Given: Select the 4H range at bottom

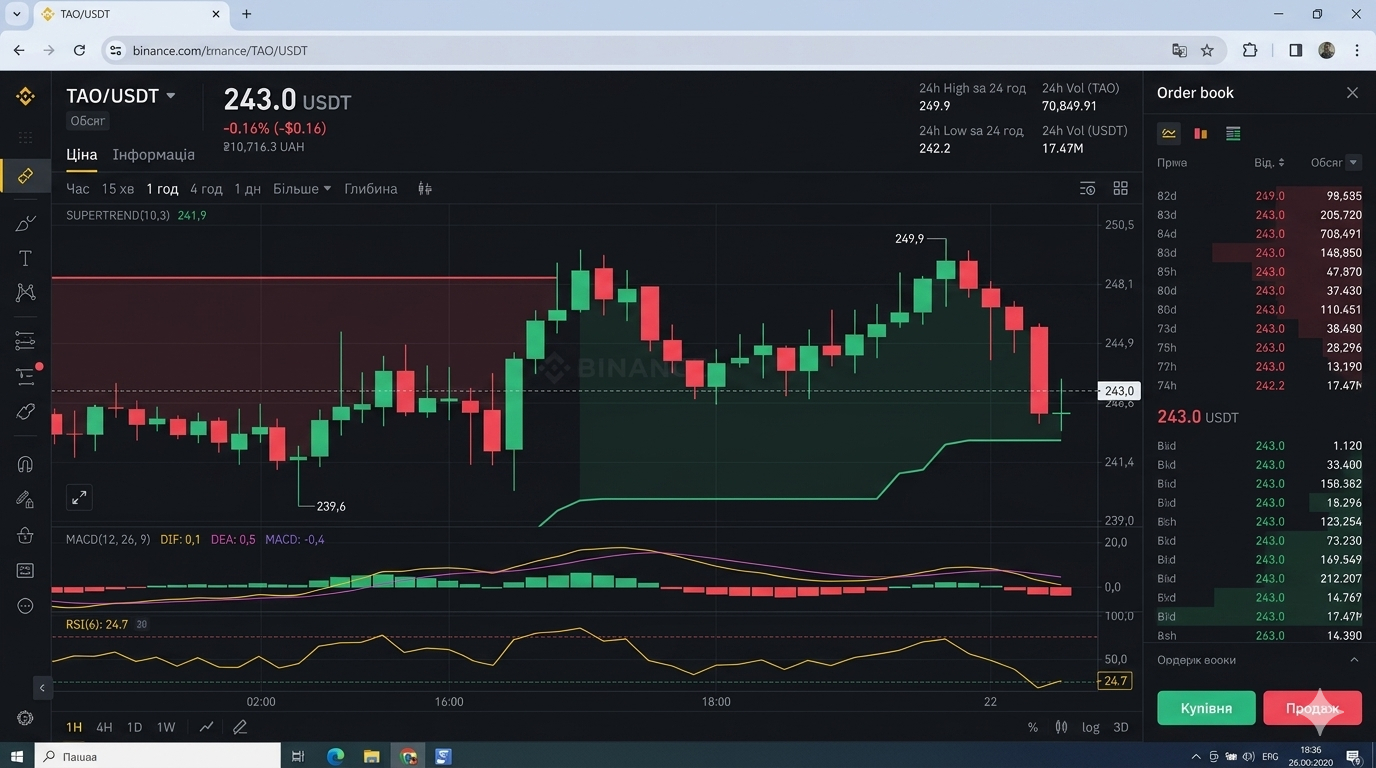Looking at the screenshot, I should tap(104, 727).
